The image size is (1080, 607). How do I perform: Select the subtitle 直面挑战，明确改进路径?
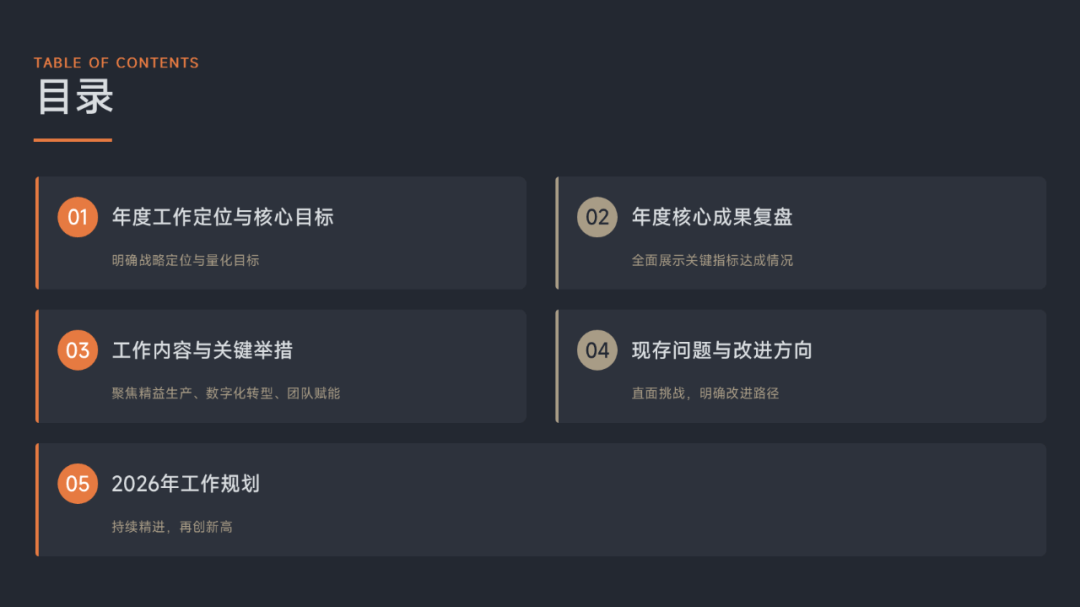pyautogui.click(x=705, y=393)
